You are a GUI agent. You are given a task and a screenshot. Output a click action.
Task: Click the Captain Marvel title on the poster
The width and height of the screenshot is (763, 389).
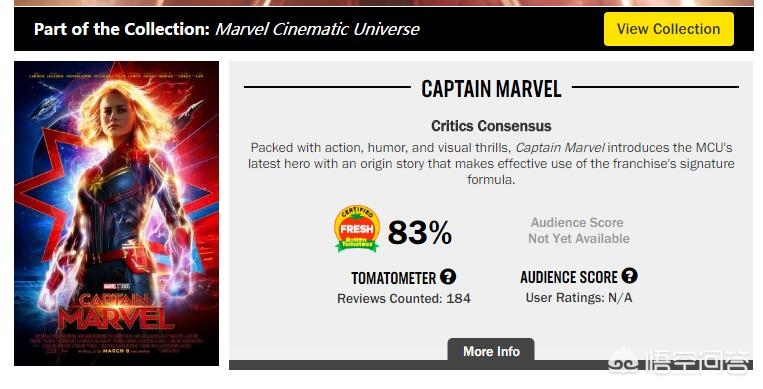tap(116, 312)
